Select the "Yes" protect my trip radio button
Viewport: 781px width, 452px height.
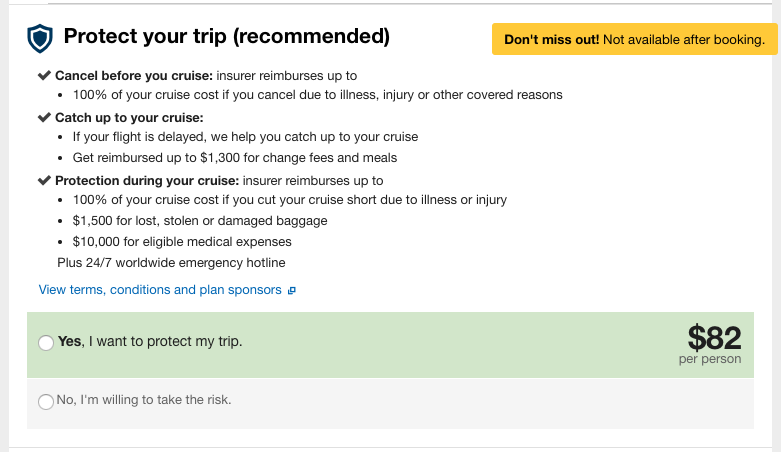tap(46, 343)
